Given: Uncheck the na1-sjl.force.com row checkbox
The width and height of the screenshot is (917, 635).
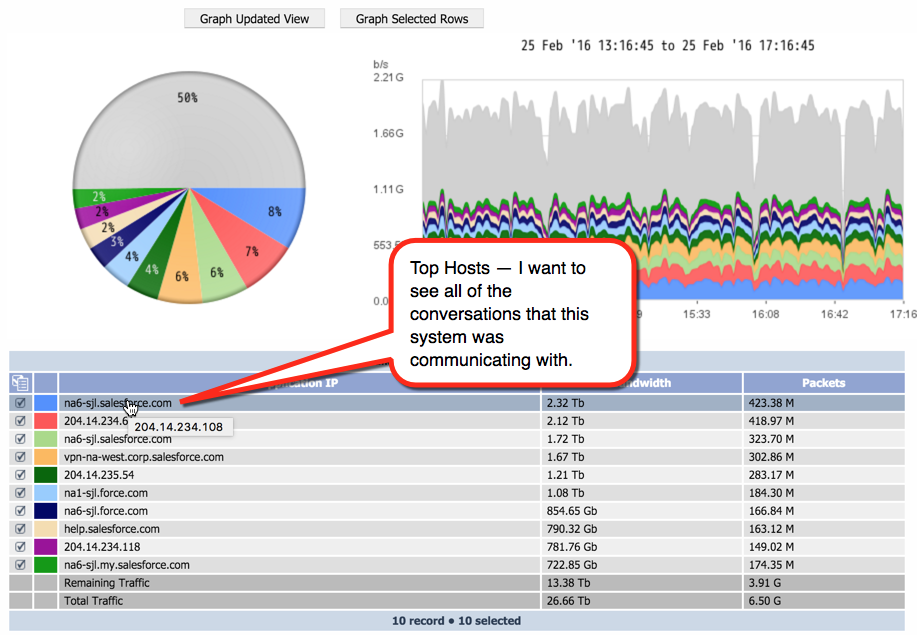Looking at the screenshot, I should point(20,493).
